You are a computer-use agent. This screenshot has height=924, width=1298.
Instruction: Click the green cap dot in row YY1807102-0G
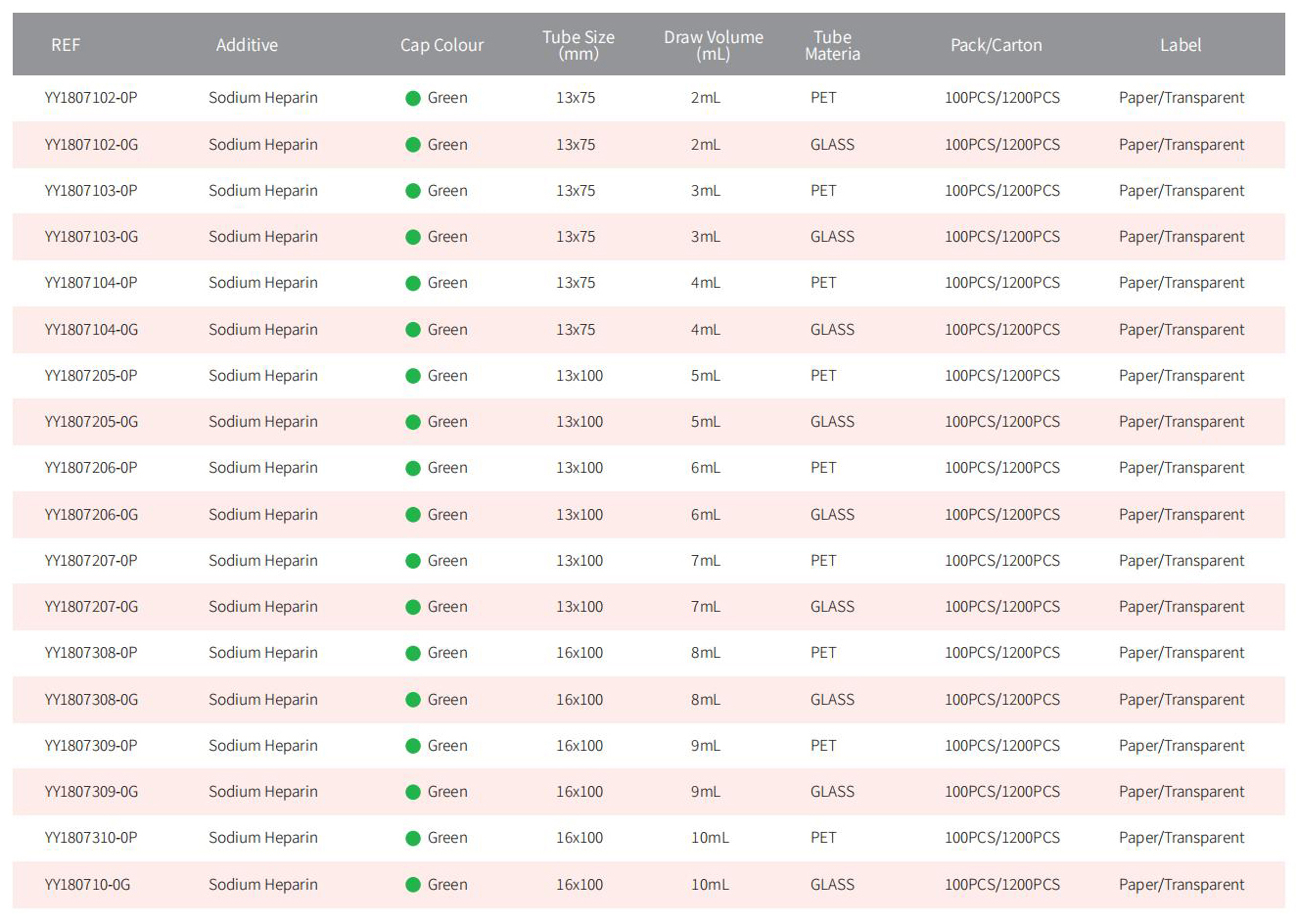coord(413,145)
